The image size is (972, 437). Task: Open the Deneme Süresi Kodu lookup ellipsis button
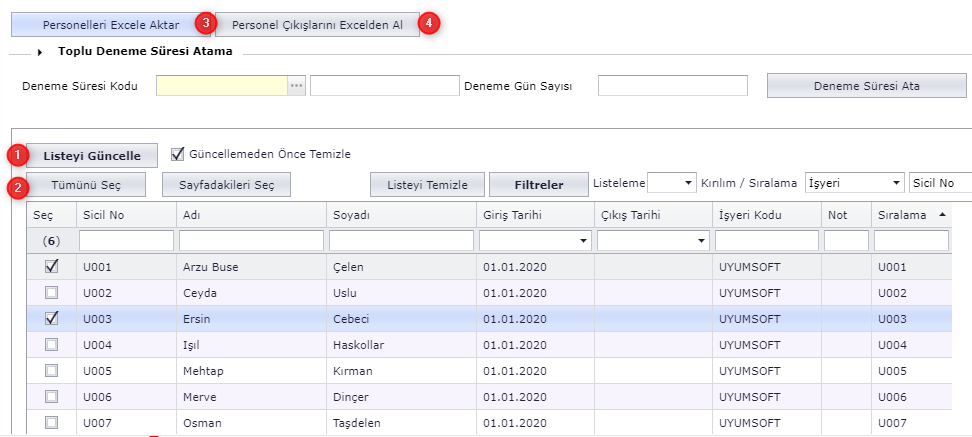click(296, 86)
